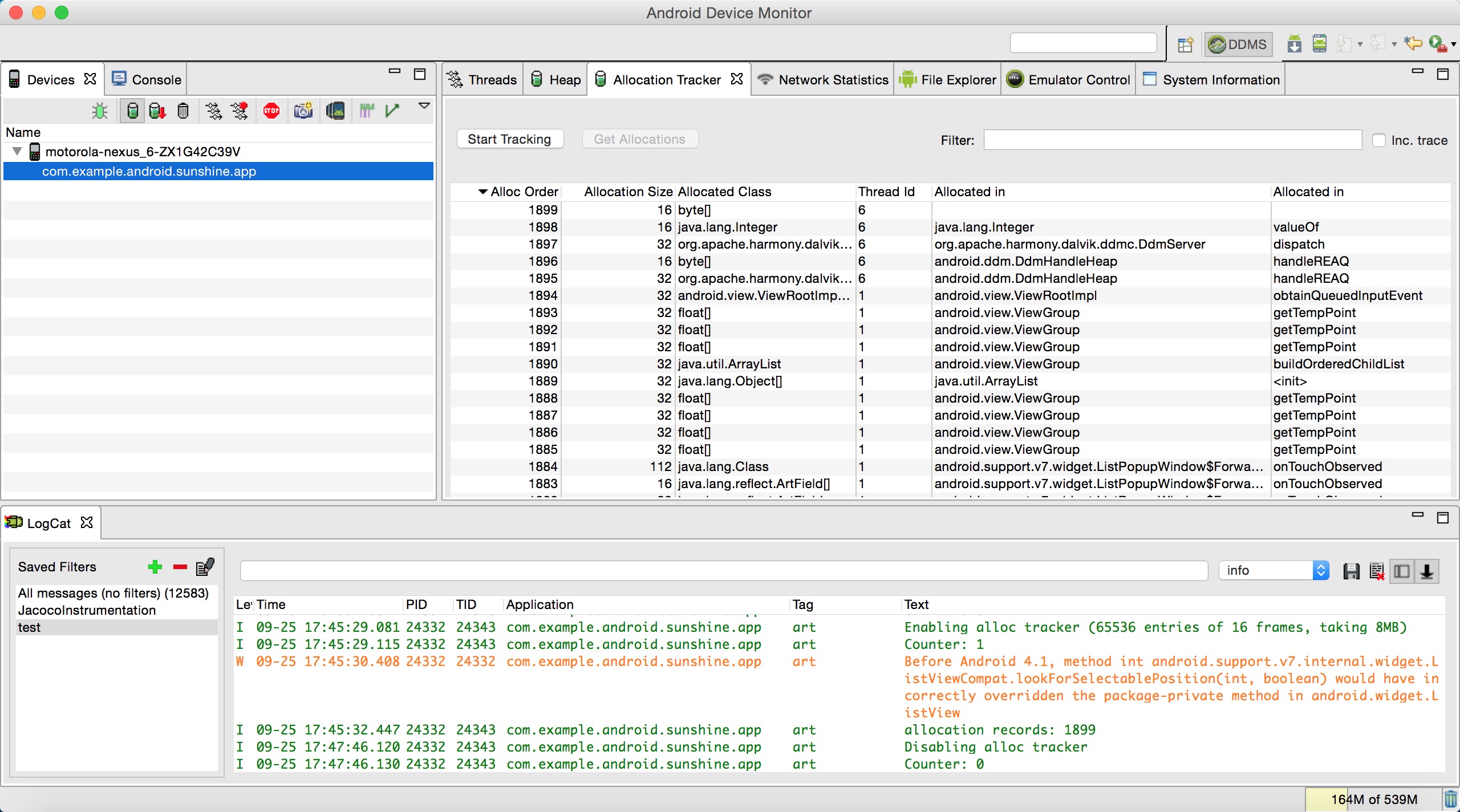Open the info log level dropdown

pos(1274,570)
